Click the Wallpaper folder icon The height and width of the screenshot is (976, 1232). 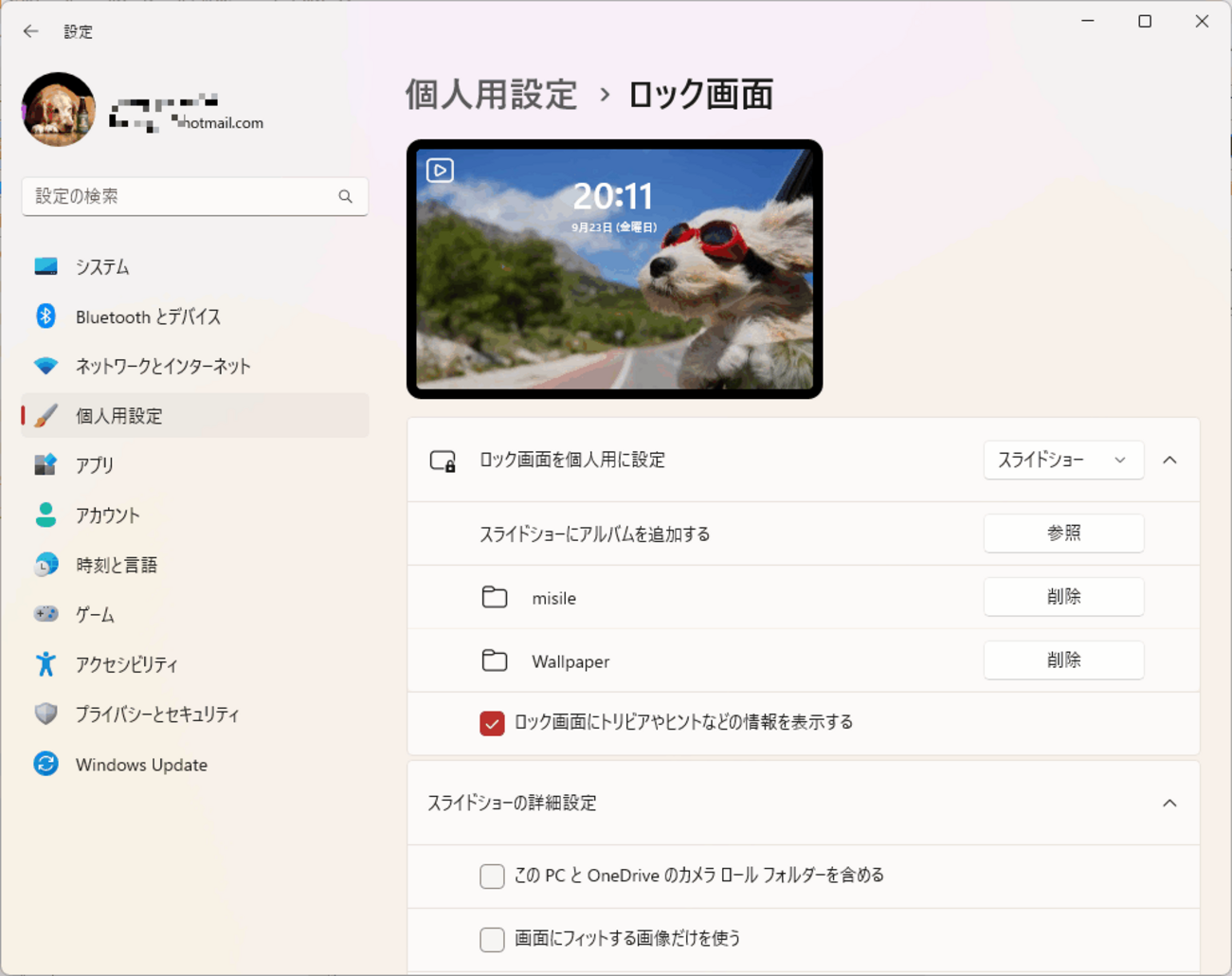(495, 660)
